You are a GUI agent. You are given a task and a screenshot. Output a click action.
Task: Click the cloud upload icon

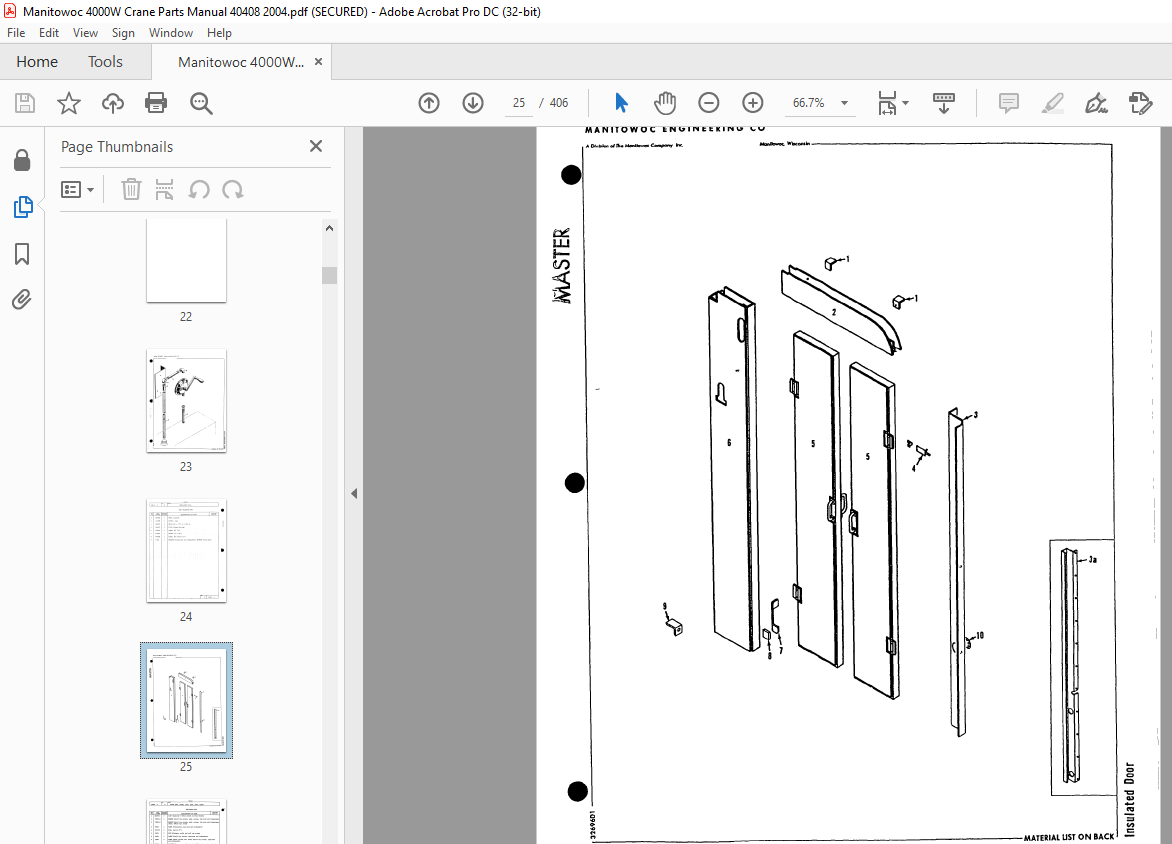(x=113, y=103)
